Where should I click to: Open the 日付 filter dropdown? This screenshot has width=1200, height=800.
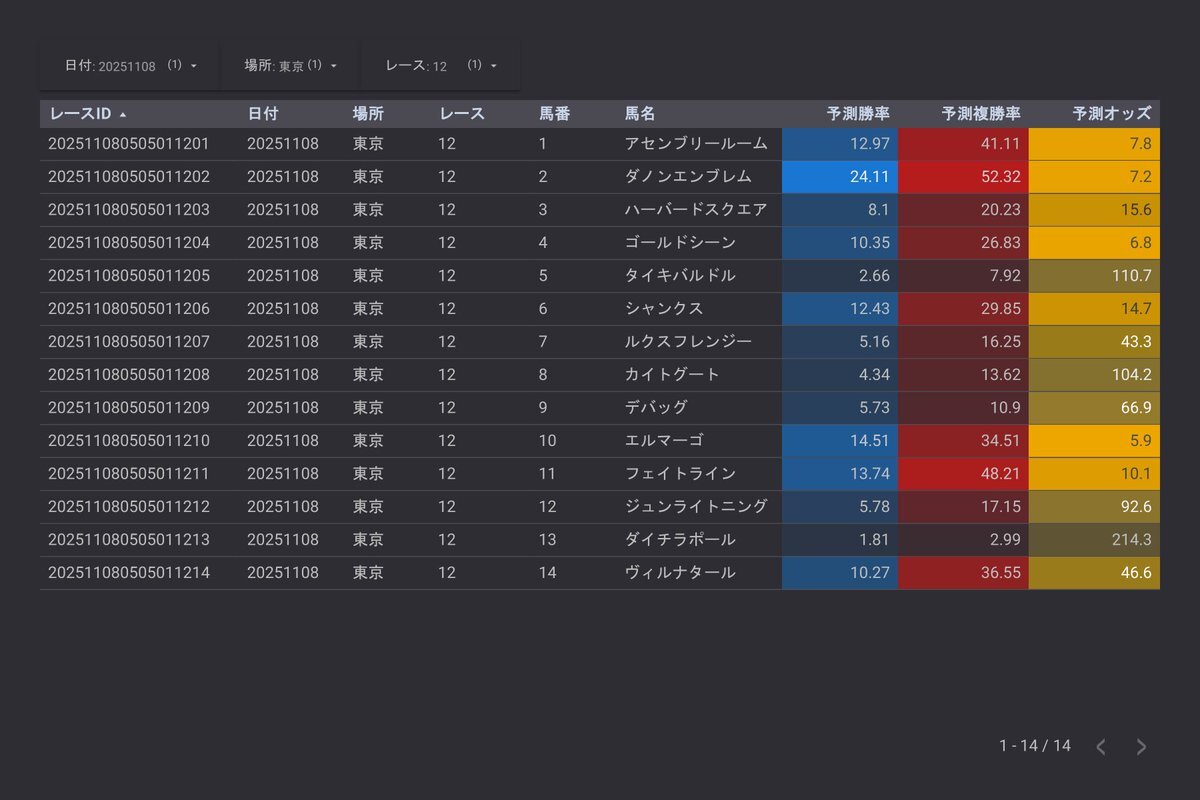[x=130, y=65]
